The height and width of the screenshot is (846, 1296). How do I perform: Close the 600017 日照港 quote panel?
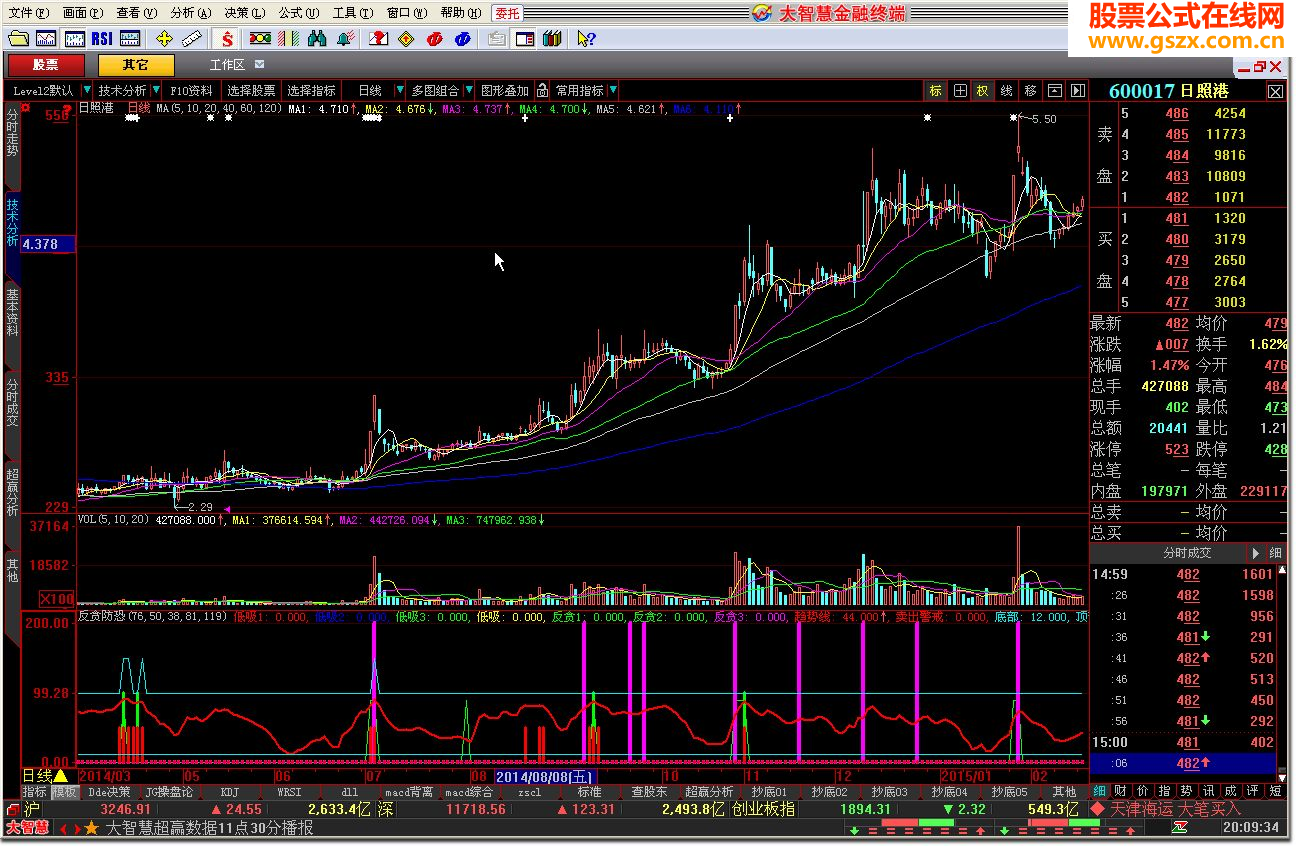1276,91
